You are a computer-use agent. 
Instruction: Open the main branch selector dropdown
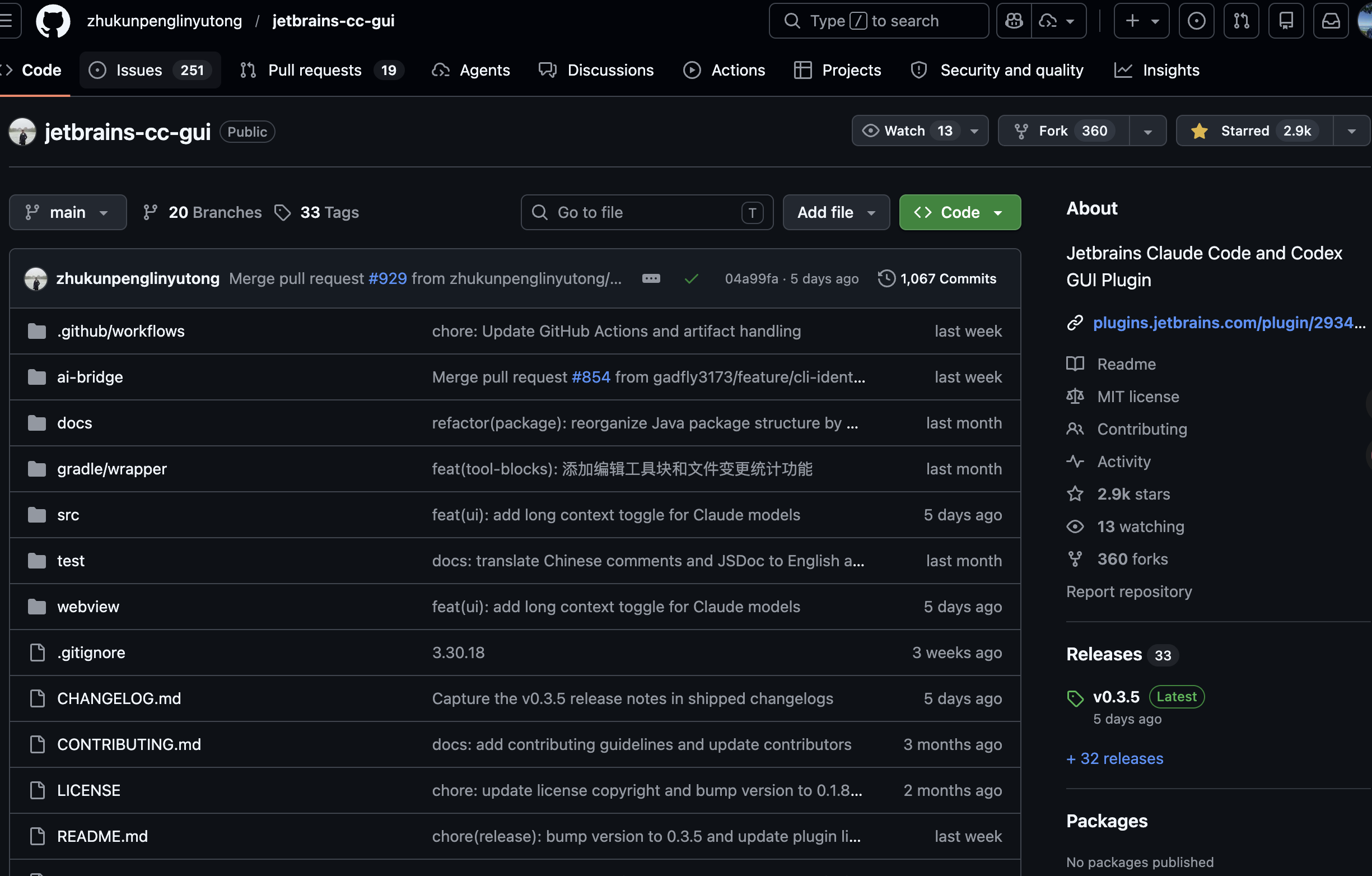point(68,213)
